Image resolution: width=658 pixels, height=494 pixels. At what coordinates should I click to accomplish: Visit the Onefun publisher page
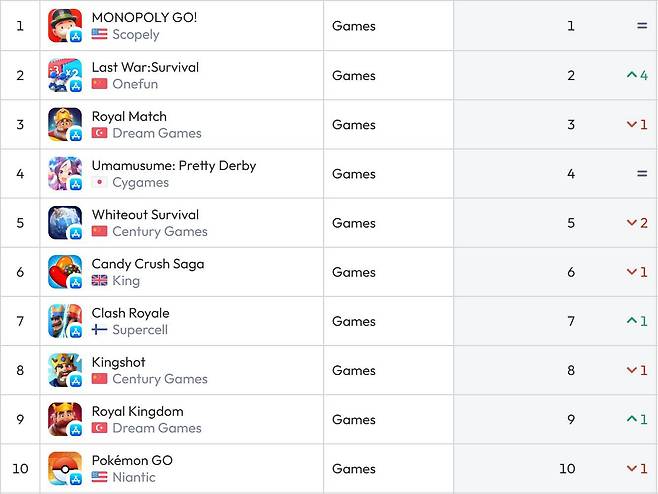click(135, 84)
